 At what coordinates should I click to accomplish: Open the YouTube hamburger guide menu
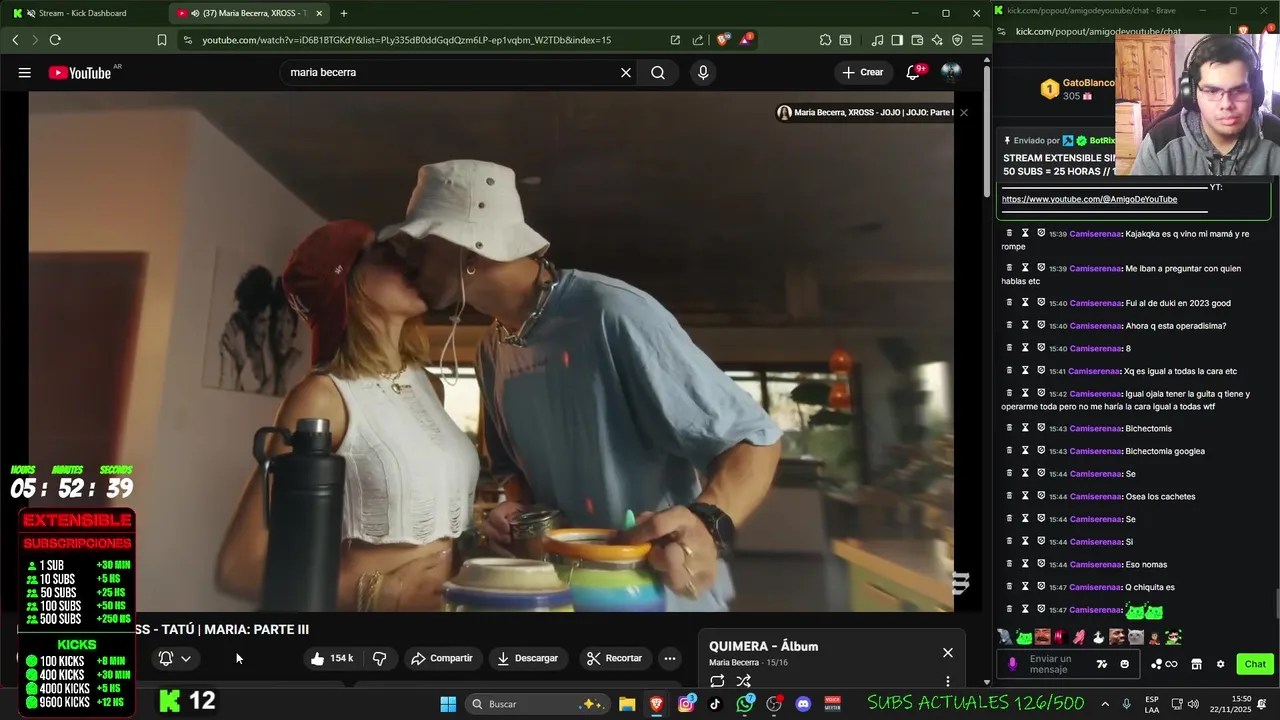(x=25, y=72)
